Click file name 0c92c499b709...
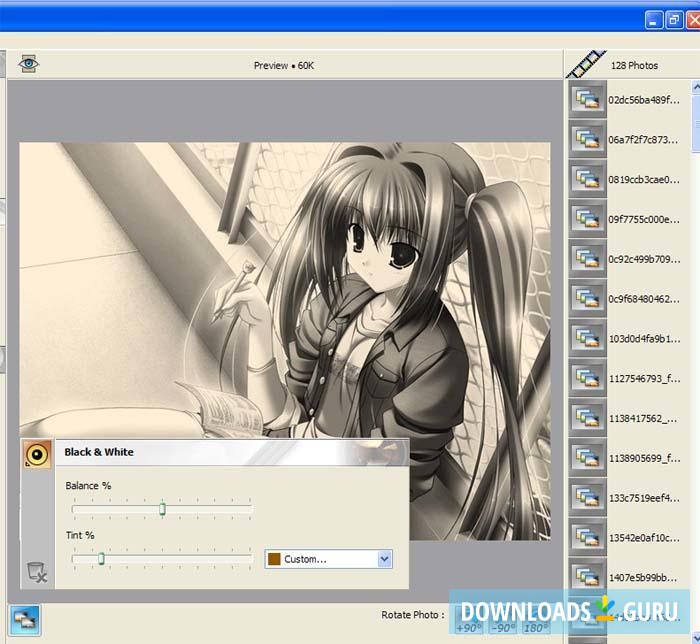The image size is (700, 644). (645, 259)
